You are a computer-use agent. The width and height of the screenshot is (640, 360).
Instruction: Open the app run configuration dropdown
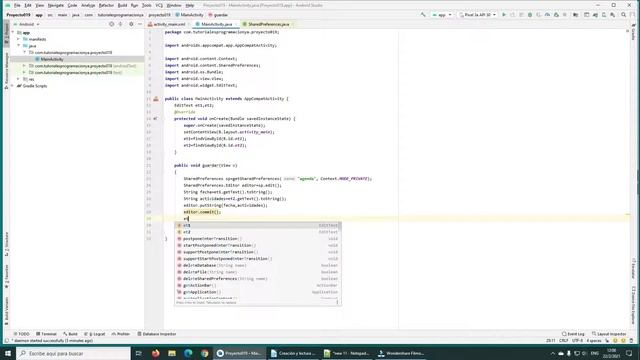coord(442,15)
